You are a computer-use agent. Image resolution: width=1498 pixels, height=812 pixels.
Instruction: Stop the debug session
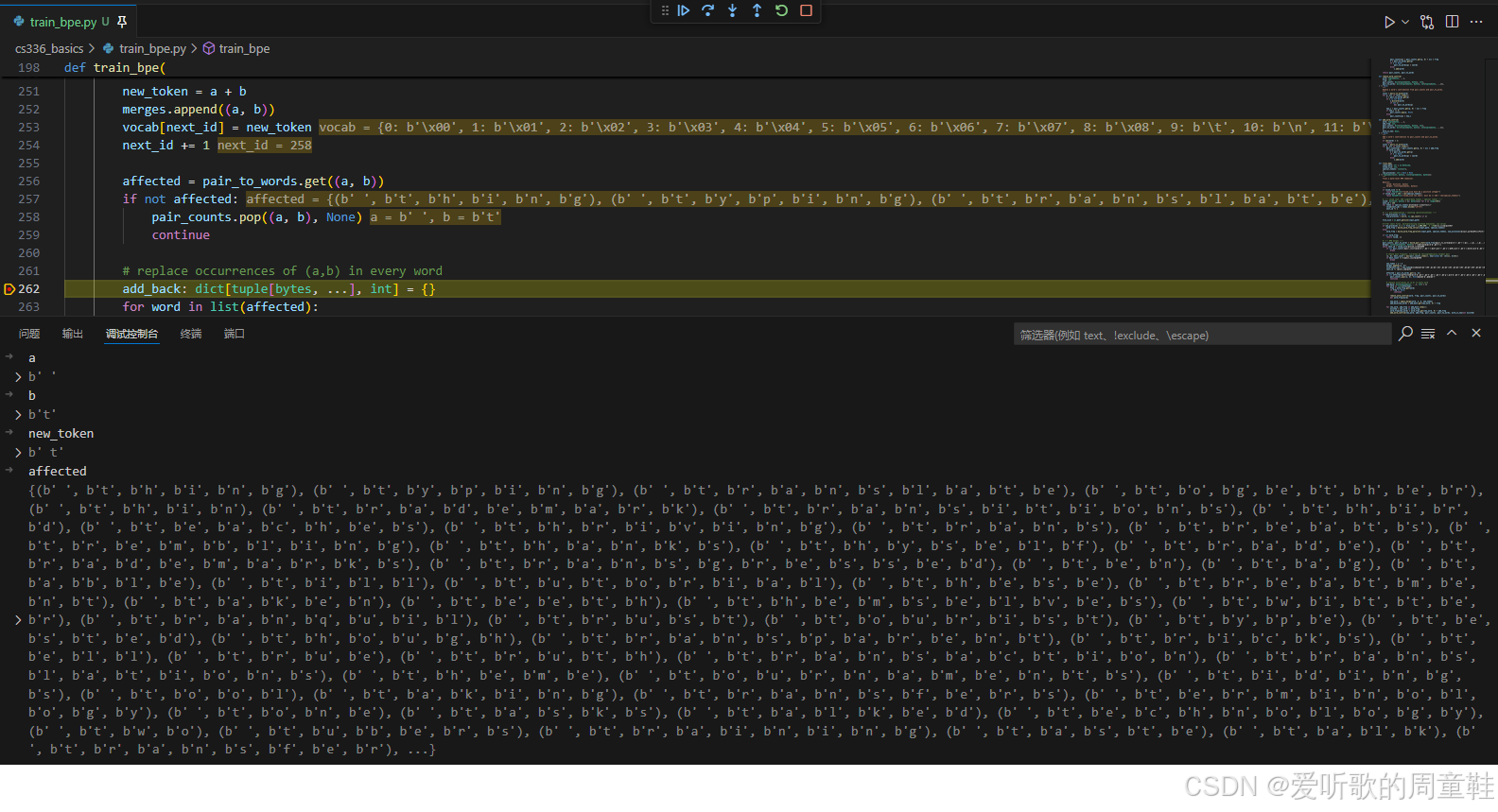806,10
